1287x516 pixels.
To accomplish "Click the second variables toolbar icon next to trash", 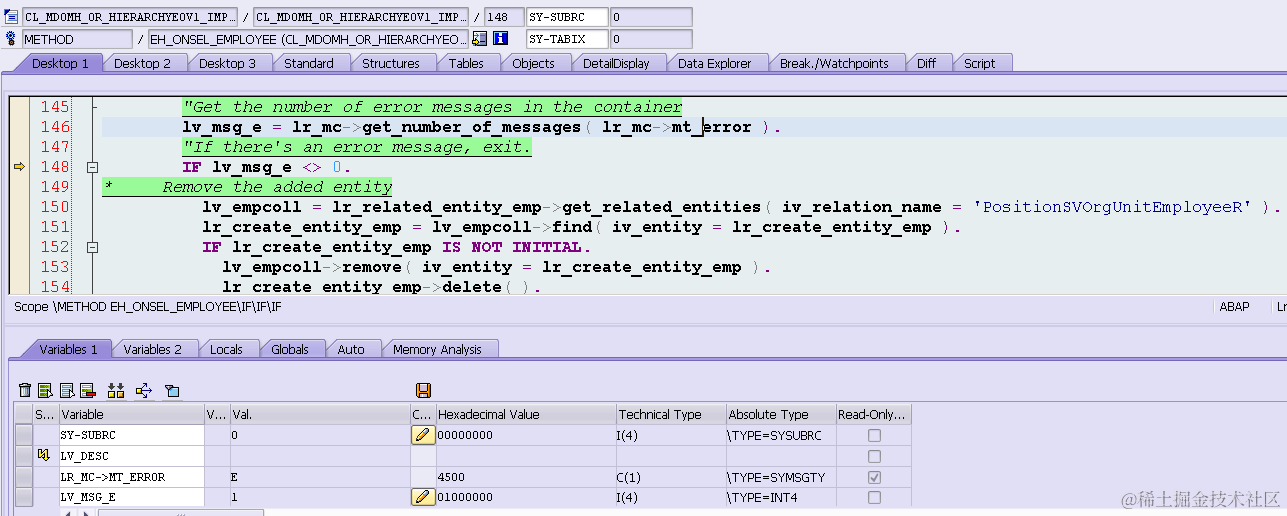I will (46, 390).
